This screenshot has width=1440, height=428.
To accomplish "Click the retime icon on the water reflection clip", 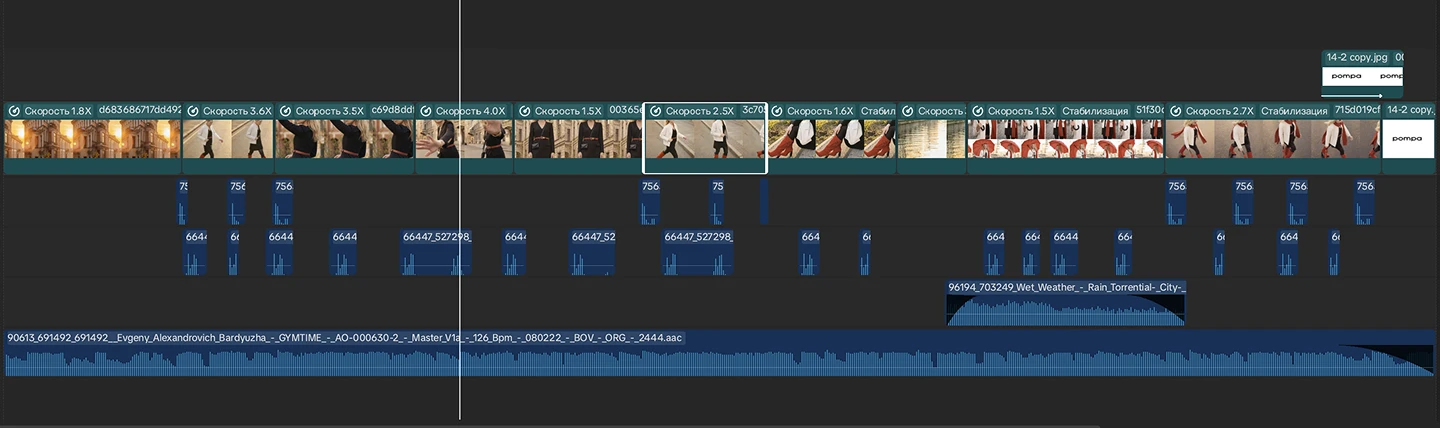I will point(907,111).
